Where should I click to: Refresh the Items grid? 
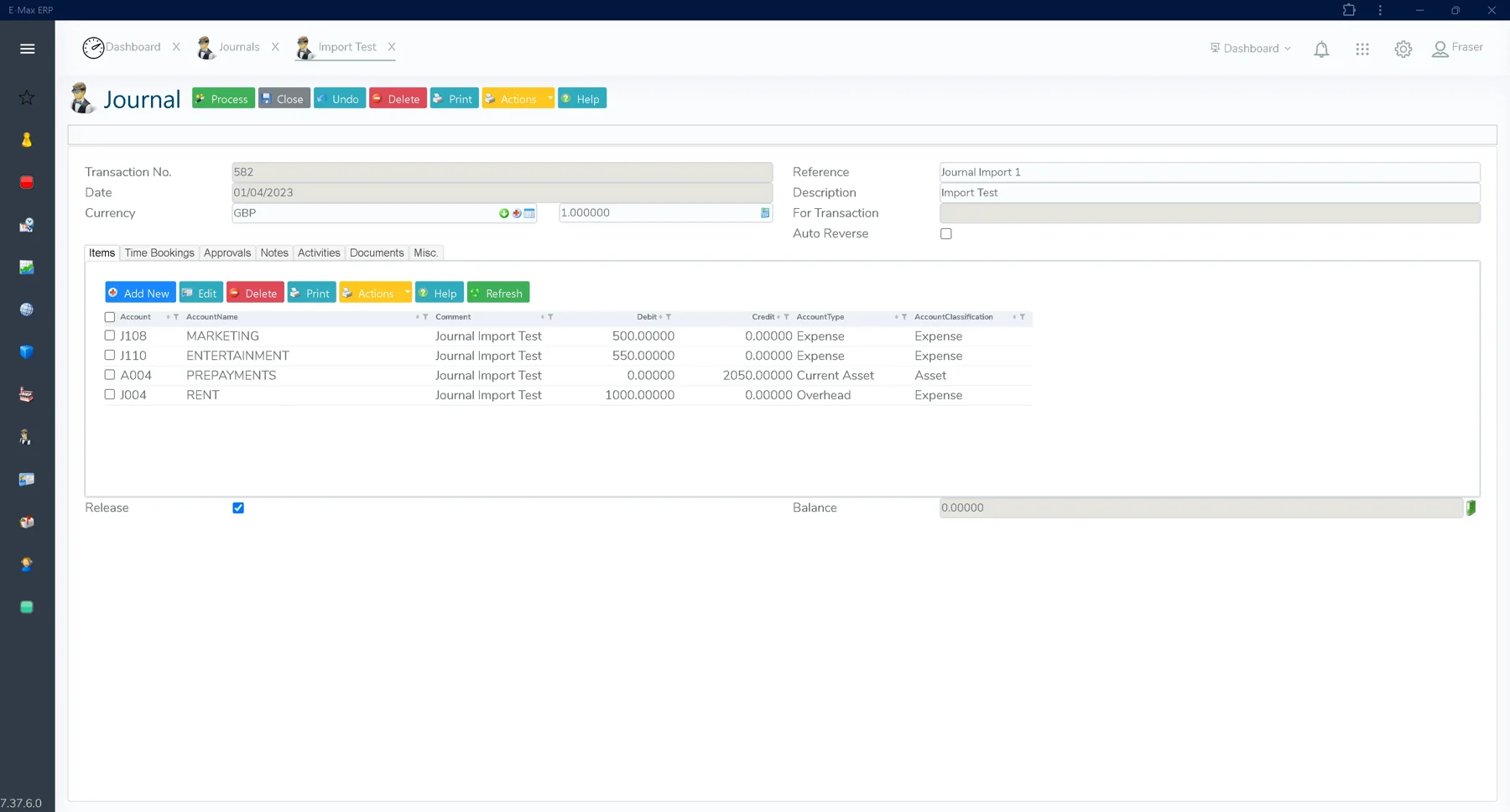point(498,292)
